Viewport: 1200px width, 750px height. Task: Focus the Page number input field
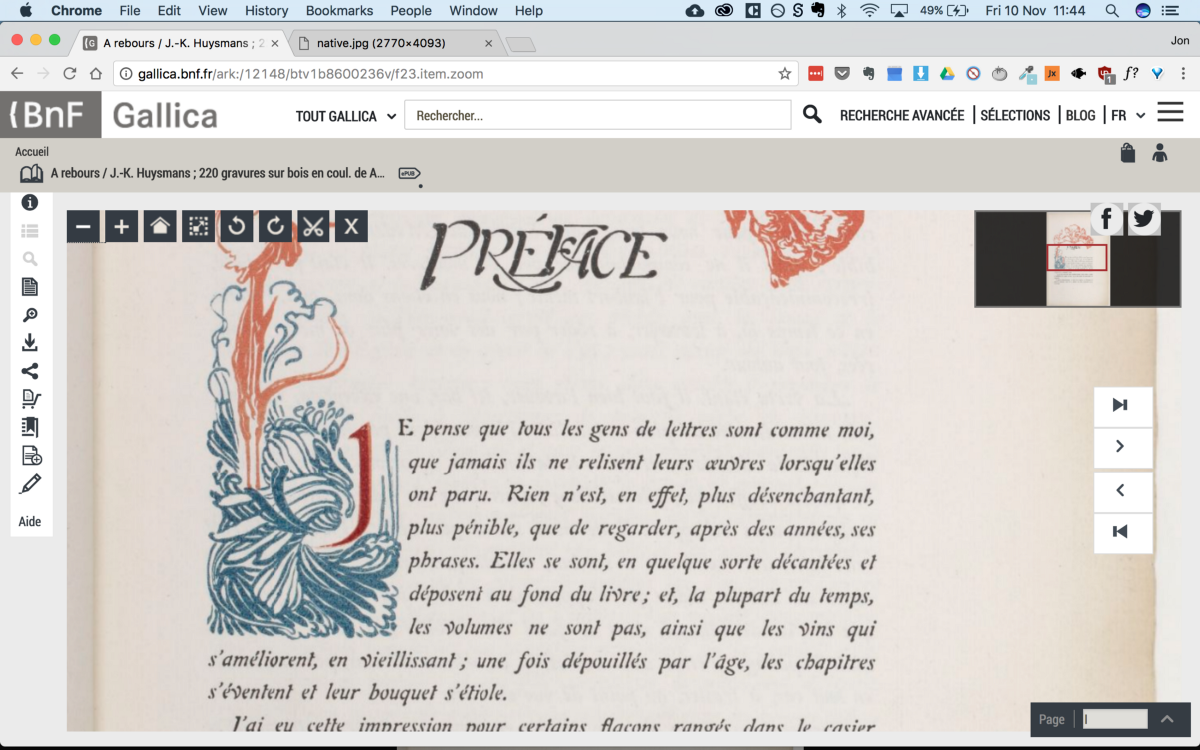click(1115, 719)
